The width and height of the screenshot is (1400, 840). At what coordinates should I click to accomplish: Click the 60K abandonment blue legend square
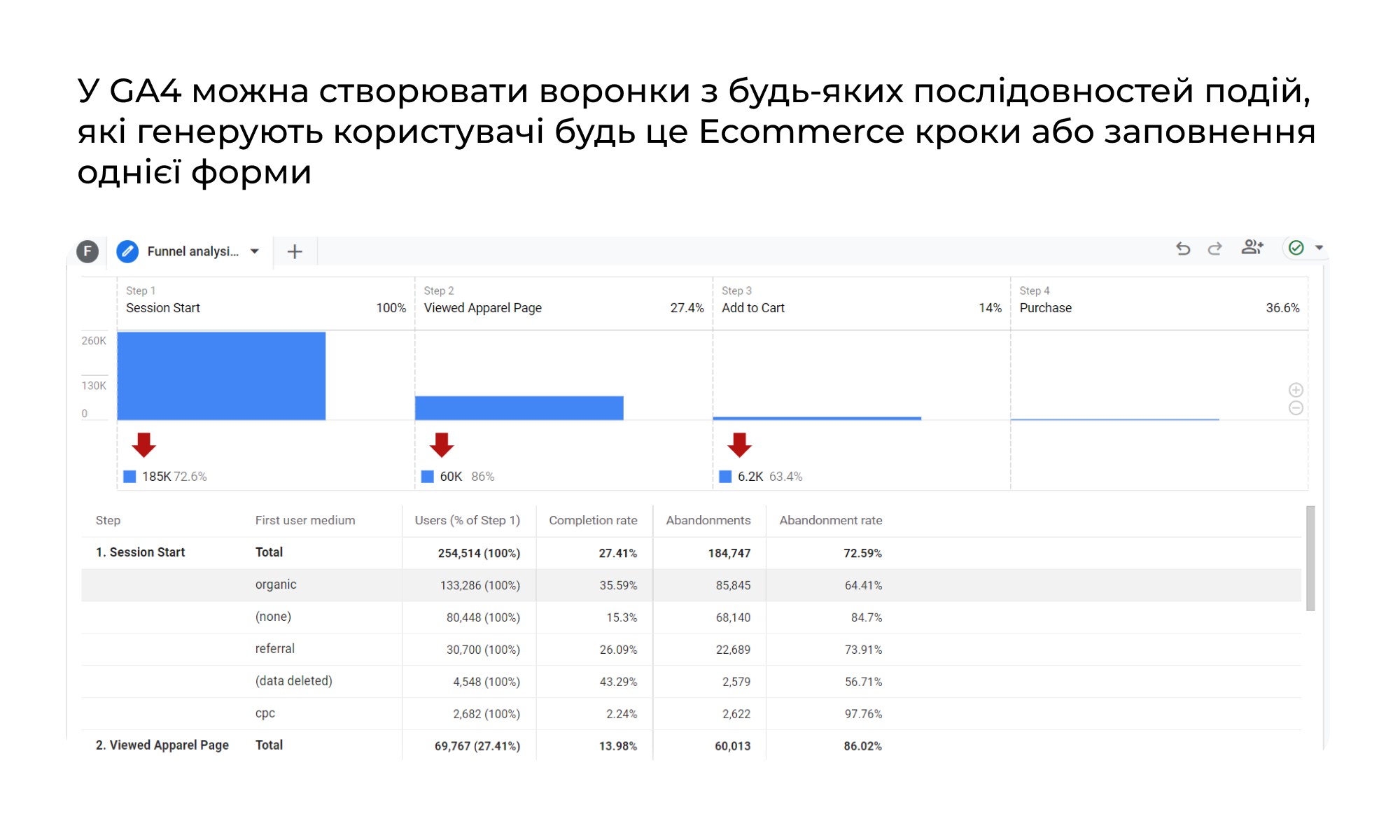coord(428,477)
